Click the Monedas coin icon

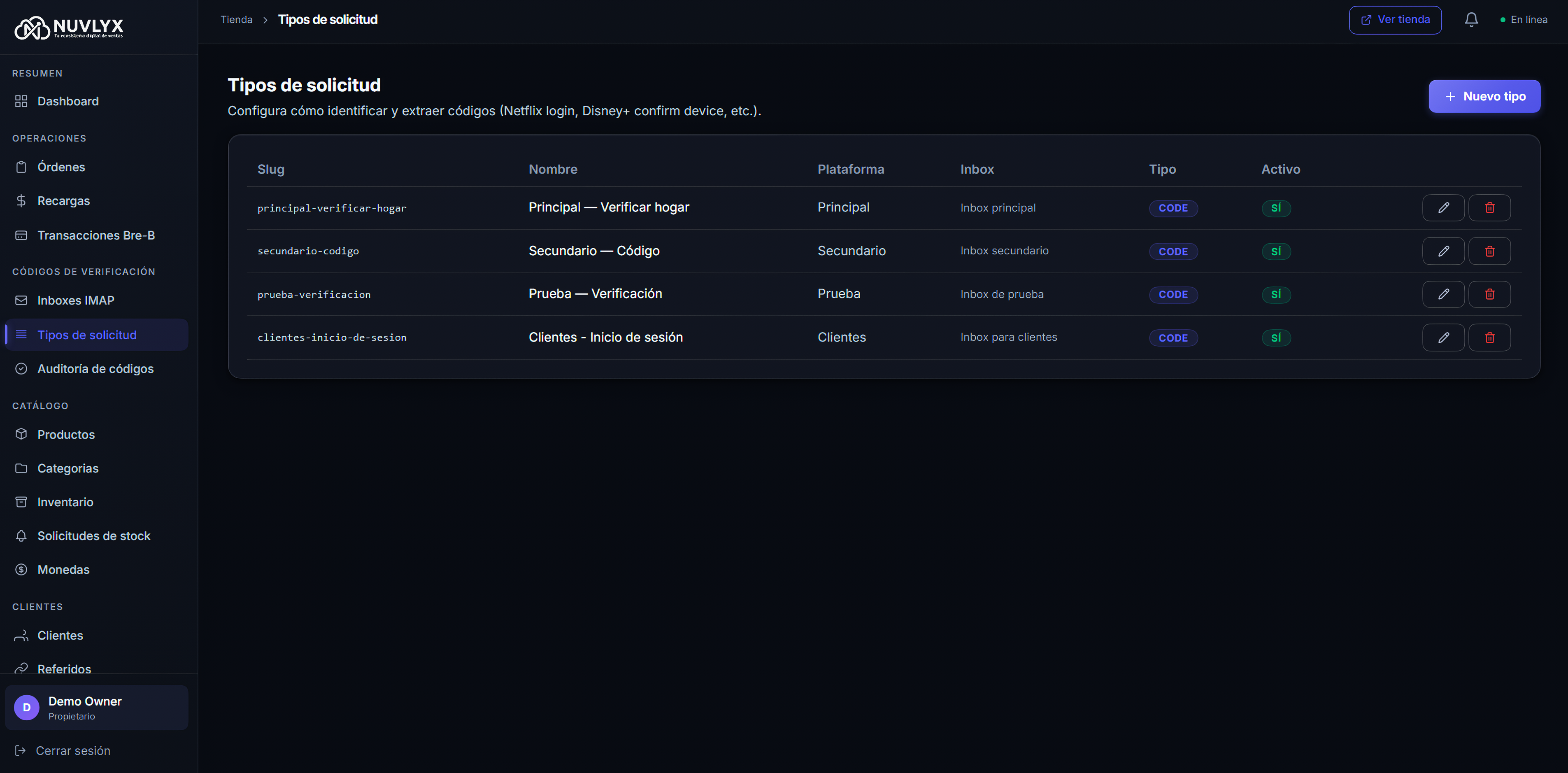(21, 570)
